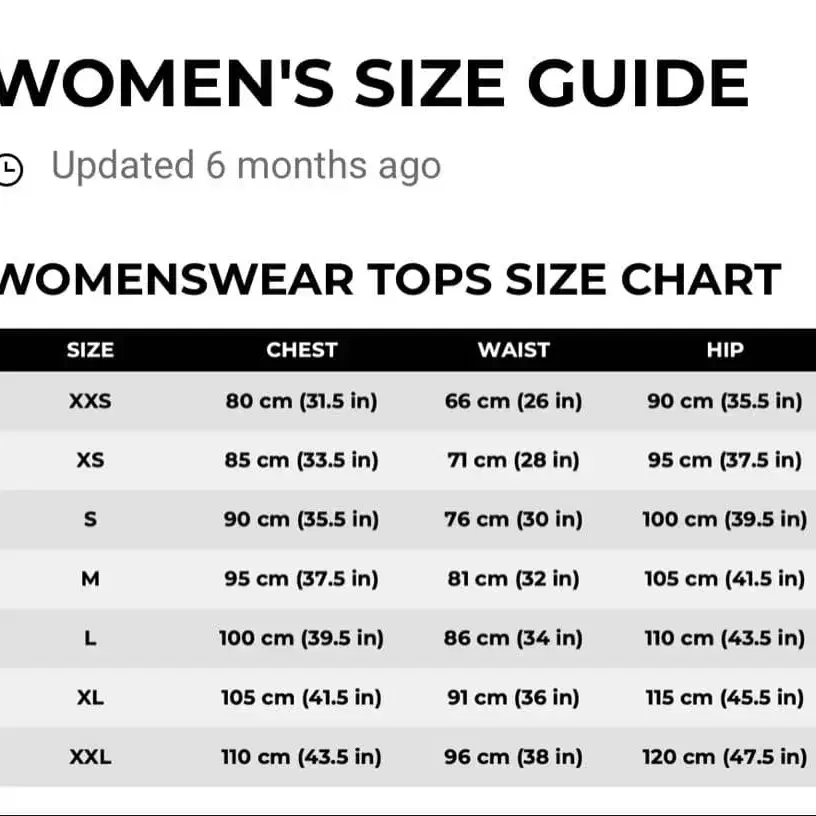Click the 100 cm (39.5 in) chest cell
The width and height of the screenshot is (816, 816).
coord(301,638)
